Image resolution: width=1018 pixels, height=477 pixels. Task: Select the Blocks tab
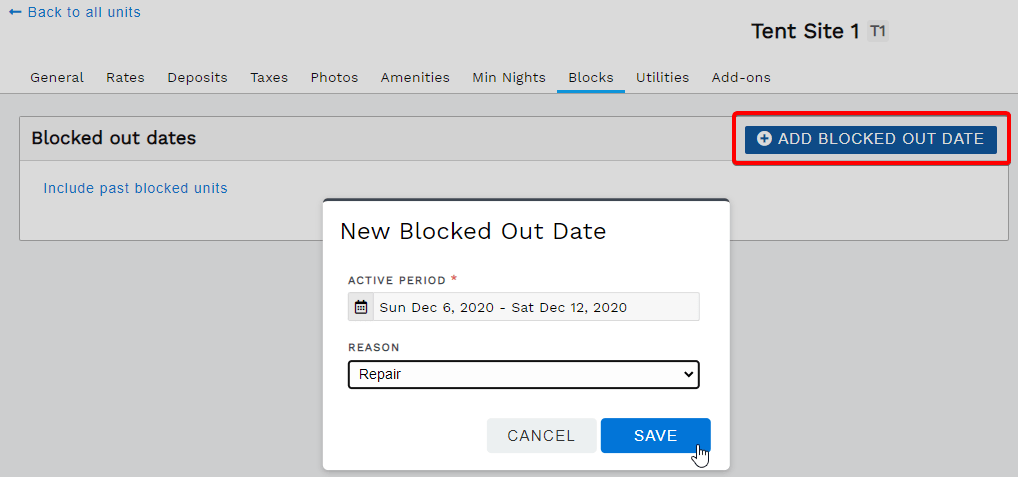tap(591, 78)
